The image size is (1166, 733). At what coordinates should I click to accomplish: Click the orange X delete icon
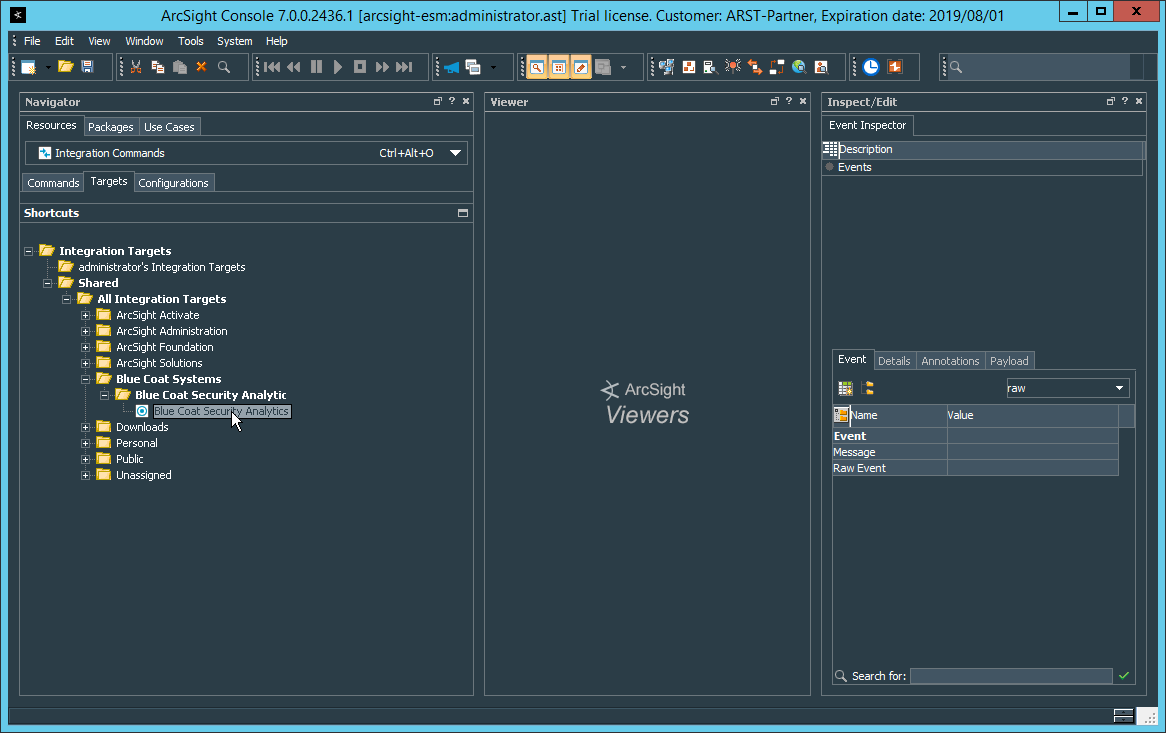[x=201, y=67]
